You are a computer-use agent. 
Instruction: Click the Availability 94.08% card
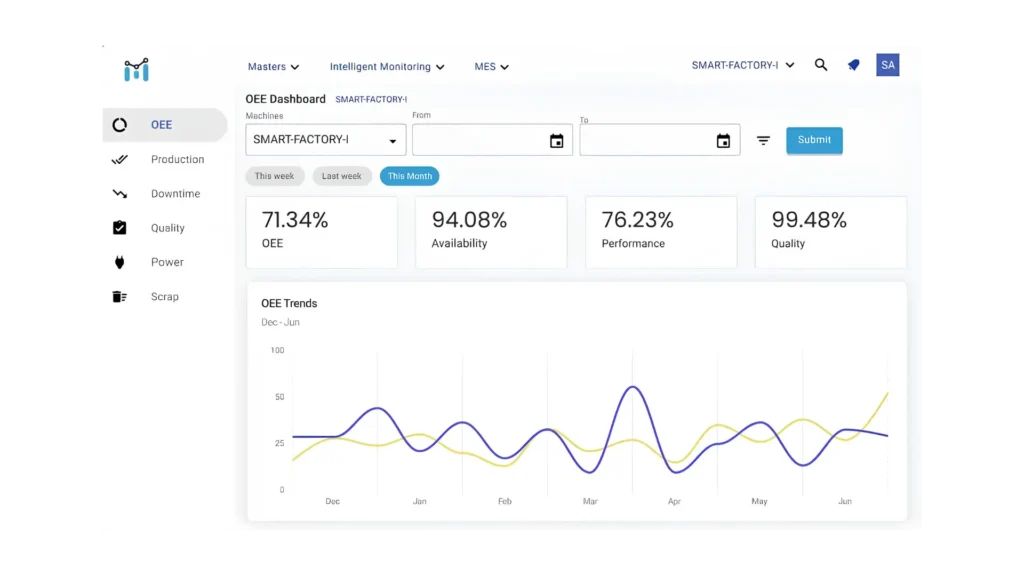point(491,232)
